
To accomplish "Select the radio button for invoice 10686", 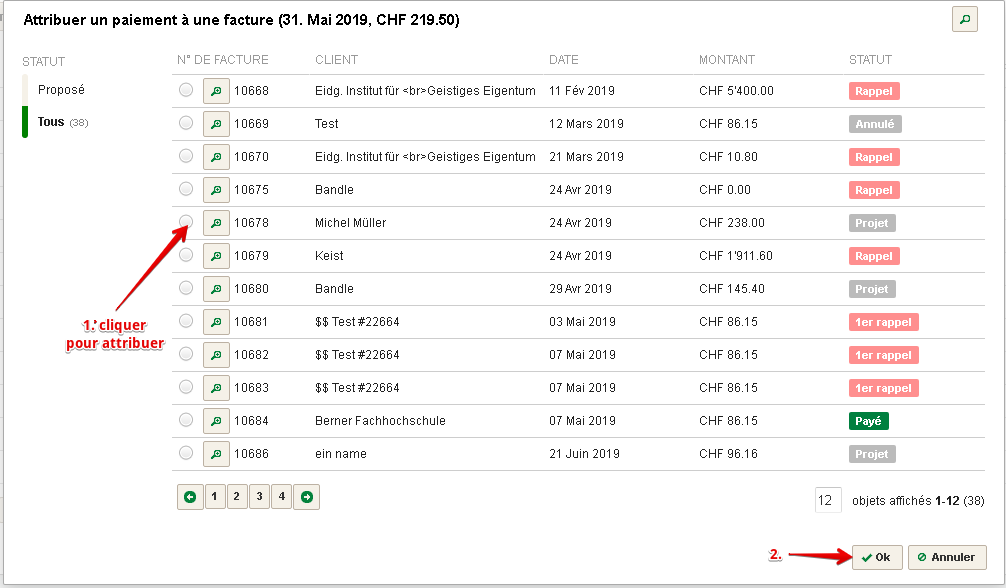I will [186, 453].
